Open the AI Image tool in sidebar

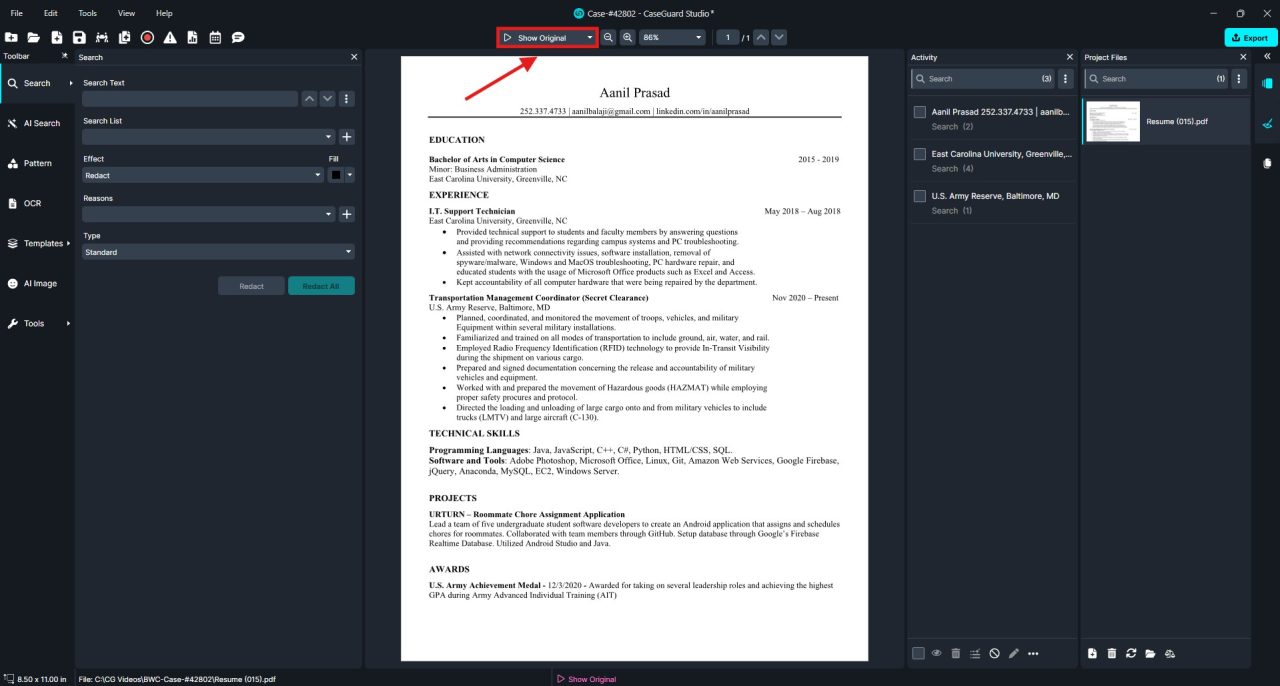[40, 283]
